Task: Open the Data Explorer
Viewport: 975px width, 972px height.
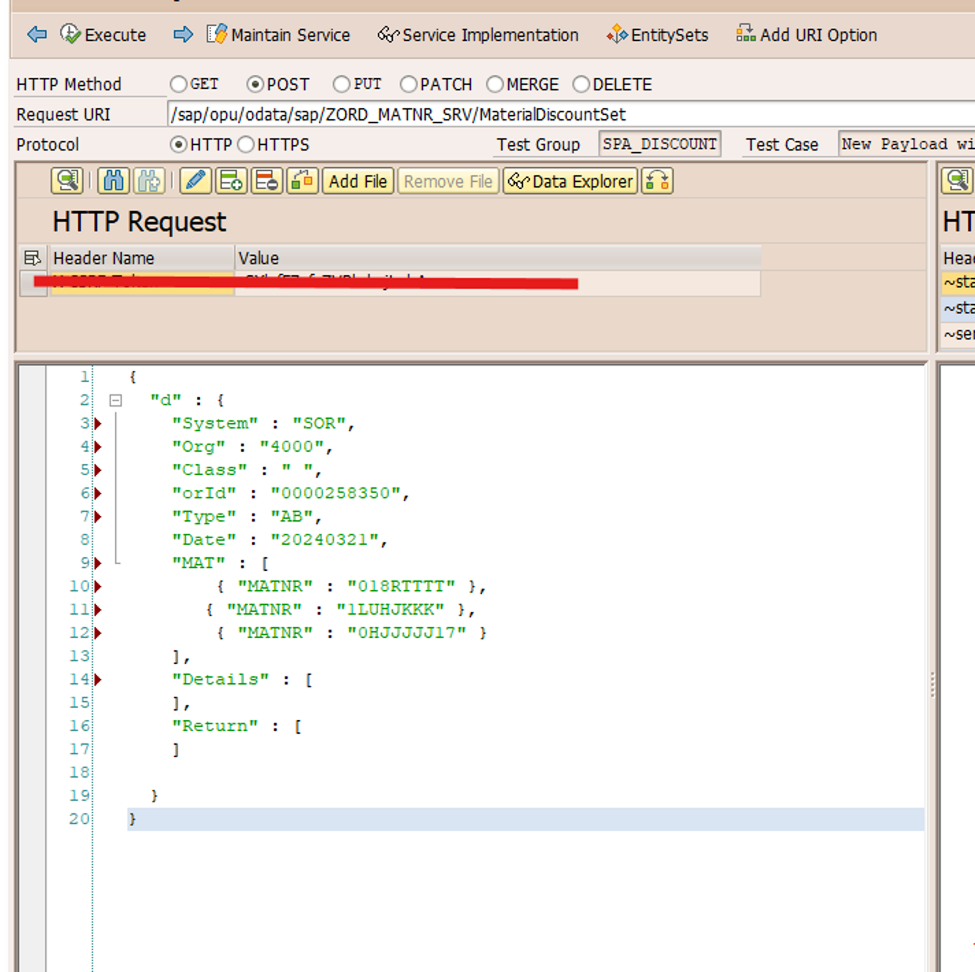Action: coord(570,181)
